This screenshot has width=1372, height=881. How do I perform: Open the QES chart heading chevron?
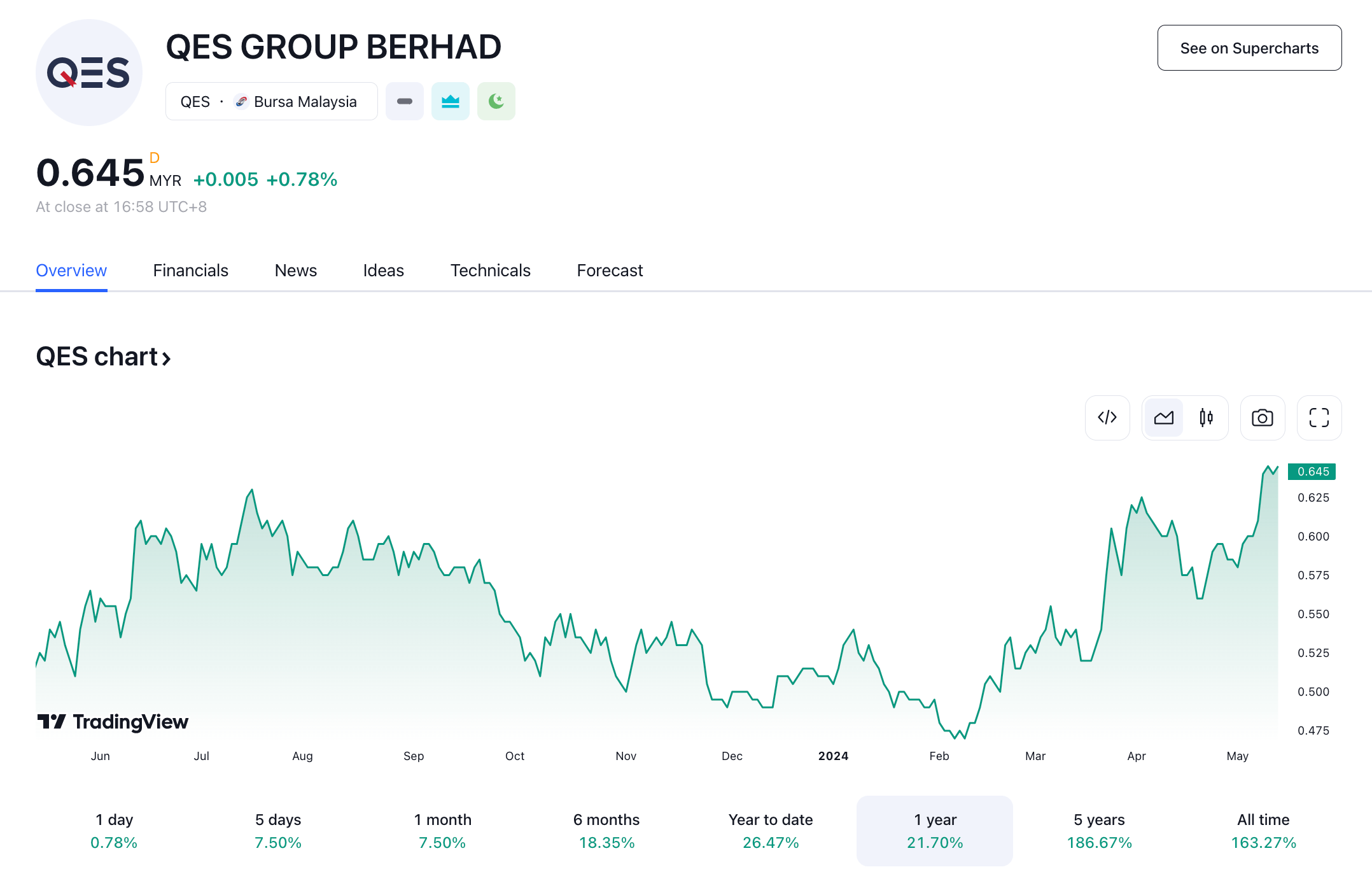click(x=167, y=358)
